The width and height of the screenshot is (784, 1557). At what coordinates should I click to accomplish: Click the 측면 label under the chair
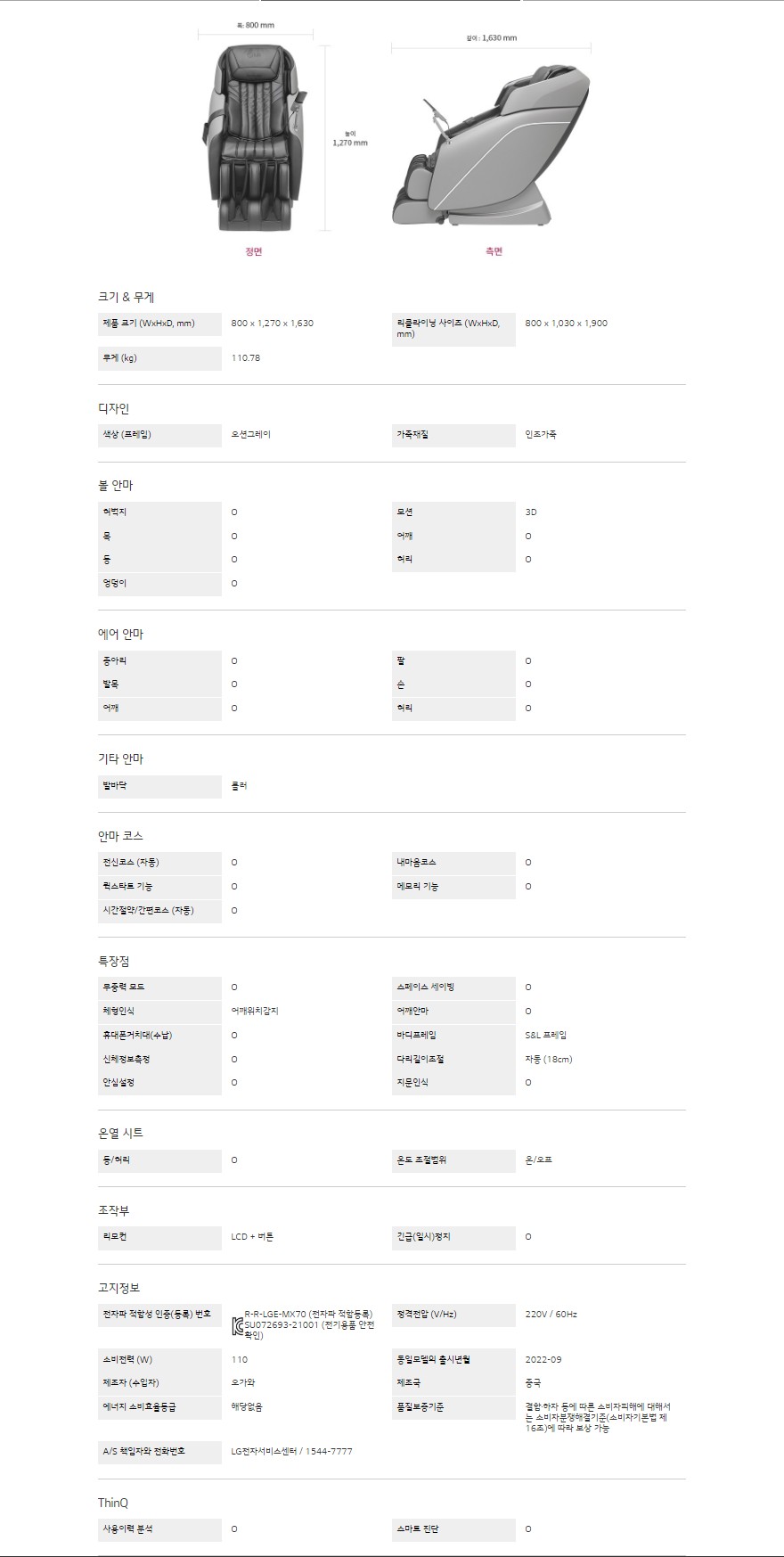tap(494, 251)
